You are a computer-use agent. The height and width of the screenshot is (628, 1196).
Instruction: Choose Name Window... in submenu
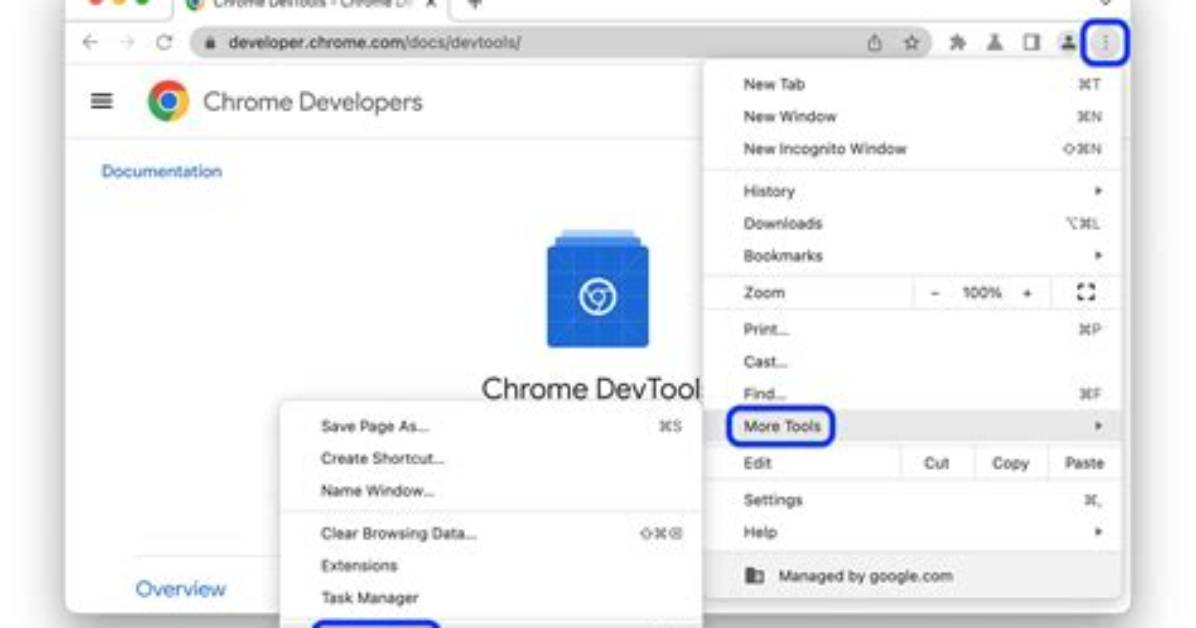(490, 490)
